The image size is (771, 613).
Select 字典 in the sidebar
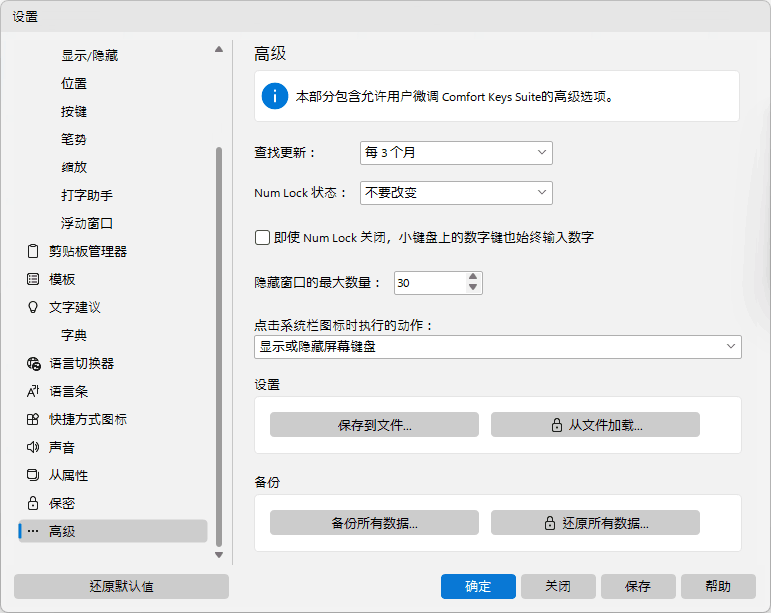(x=74, y=335)
